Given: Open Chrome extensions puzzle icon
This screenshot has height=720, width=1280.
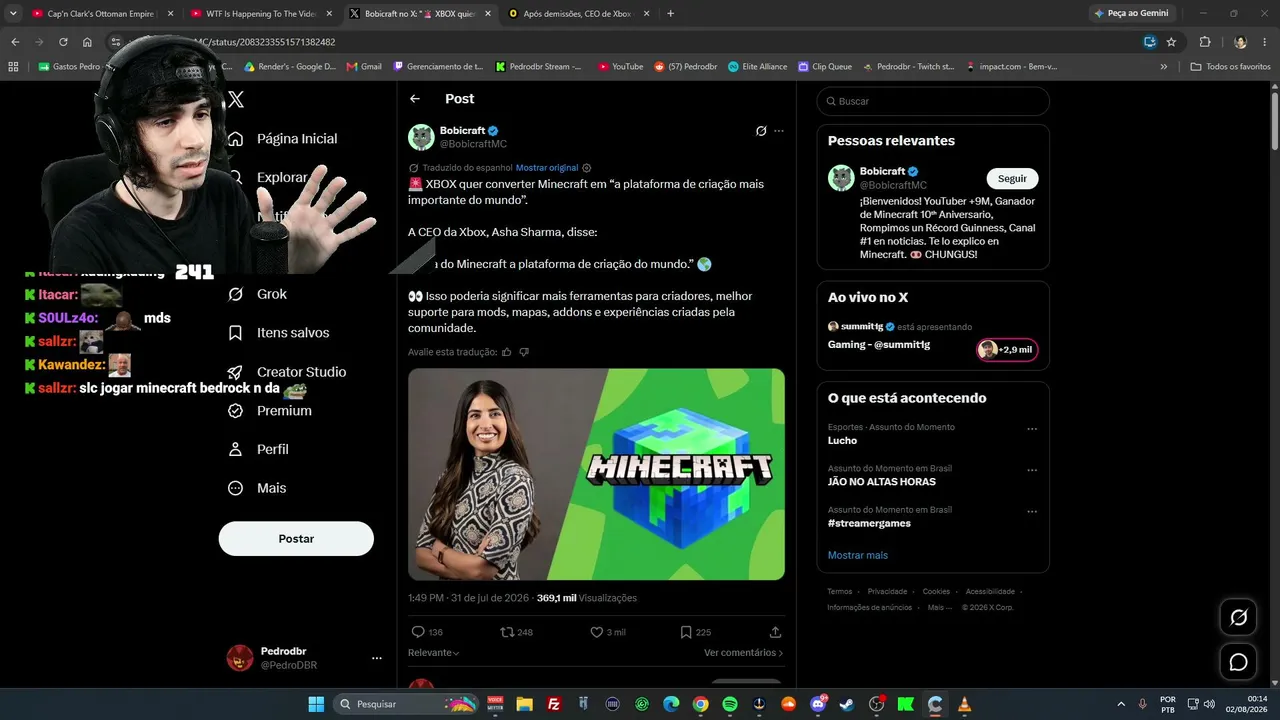Looking at the screenshot, I should (x=1205, y=42).
